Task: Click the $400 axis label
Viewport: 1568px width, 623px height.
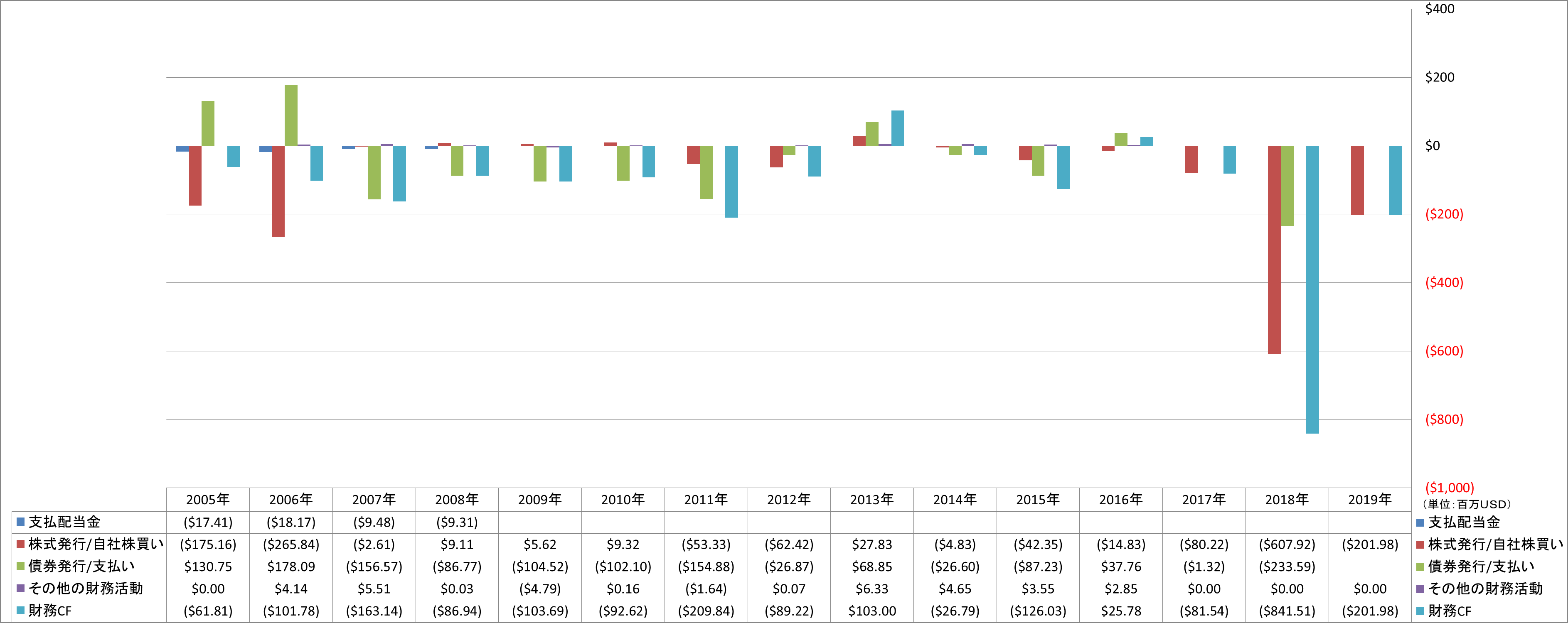Action: [x=1440, y=9]
